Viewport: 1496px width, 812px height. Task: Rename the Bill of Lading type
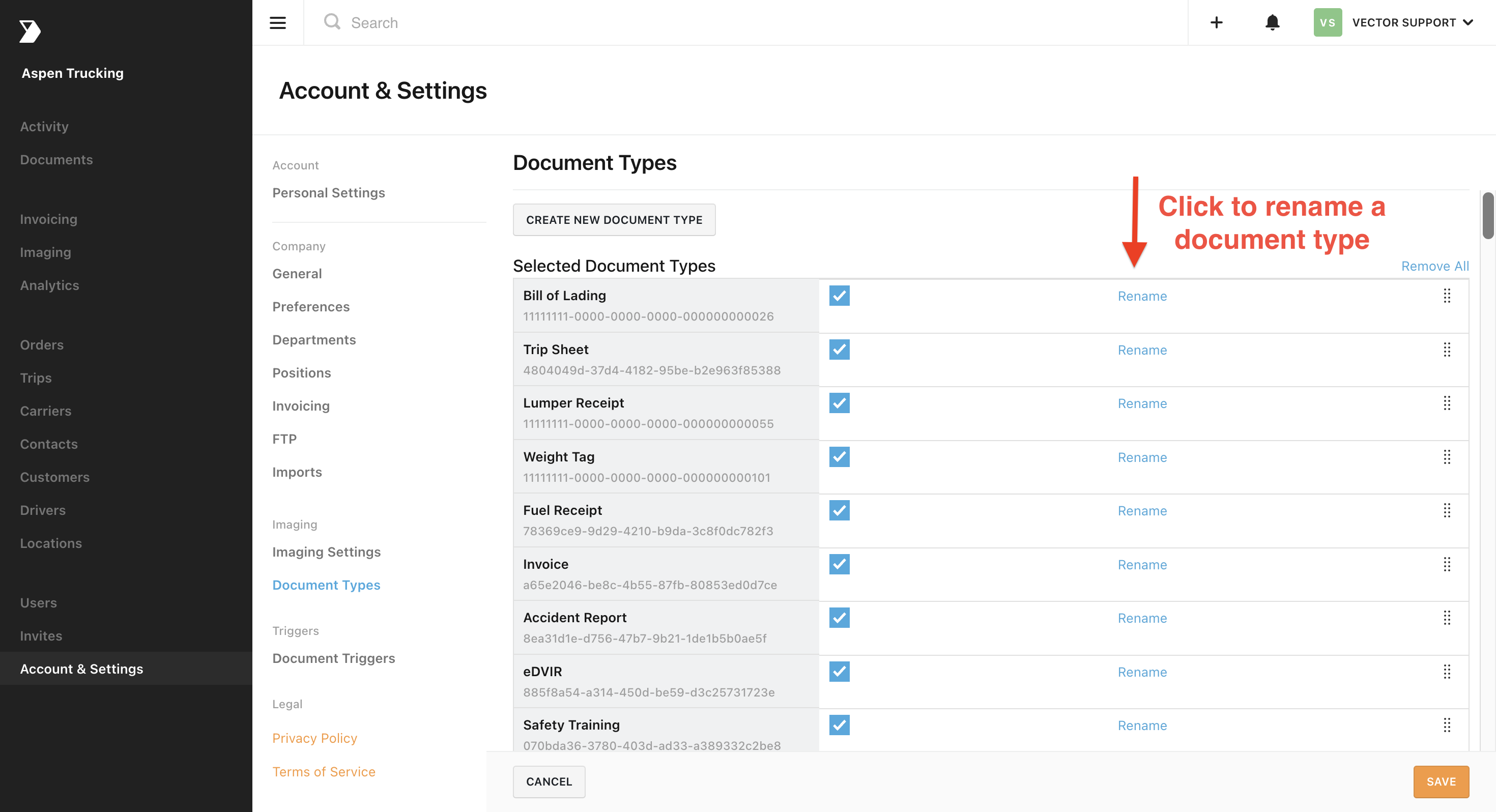[x=1142, y=296]
